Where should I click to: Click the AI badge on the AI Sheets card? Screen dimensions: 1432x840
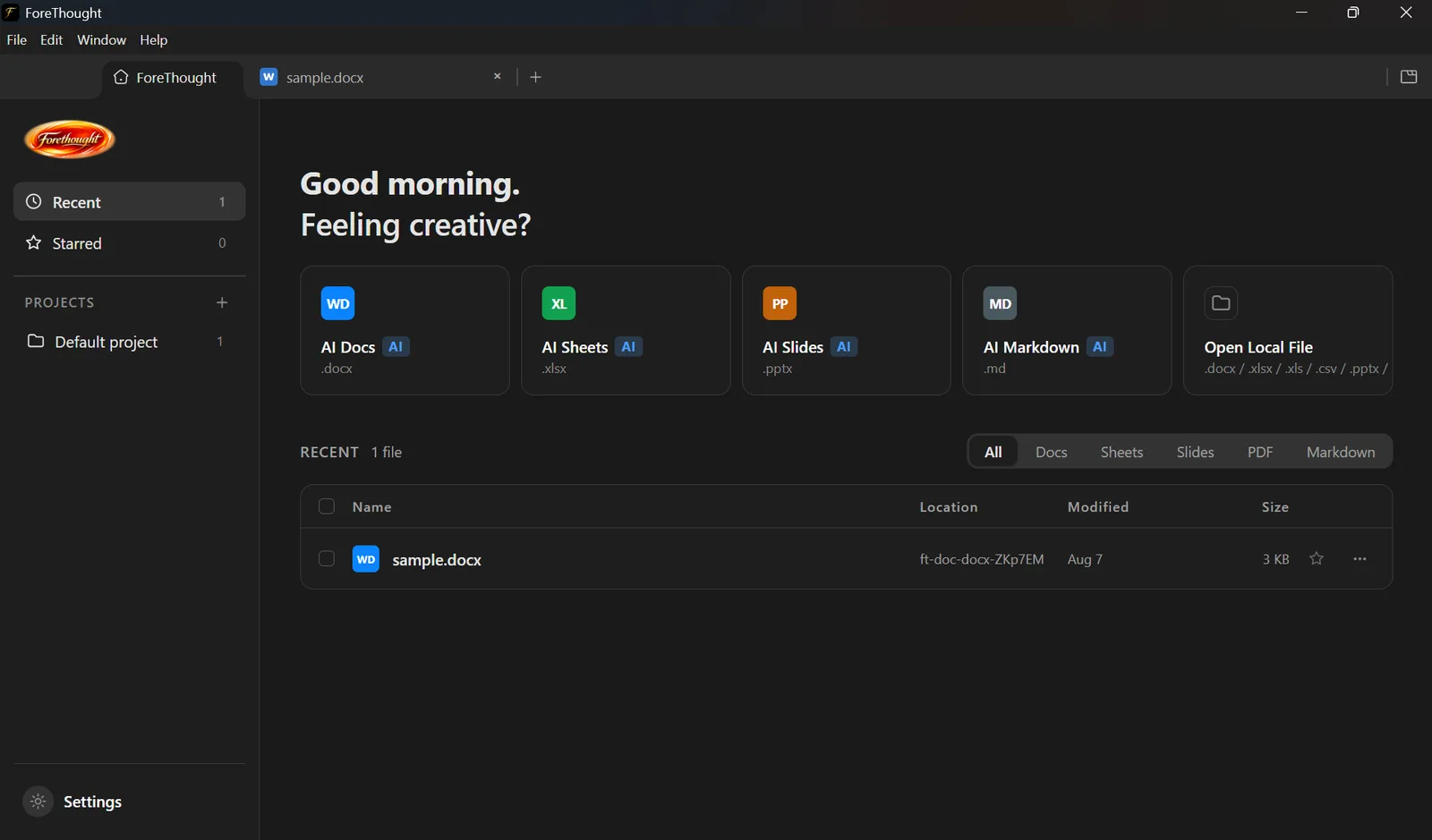[628, 346]
